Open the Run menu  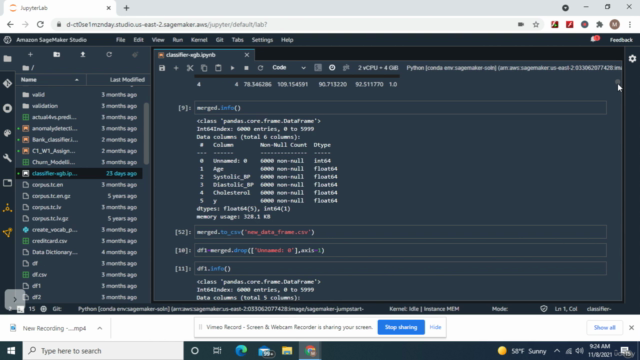(178, 40)
